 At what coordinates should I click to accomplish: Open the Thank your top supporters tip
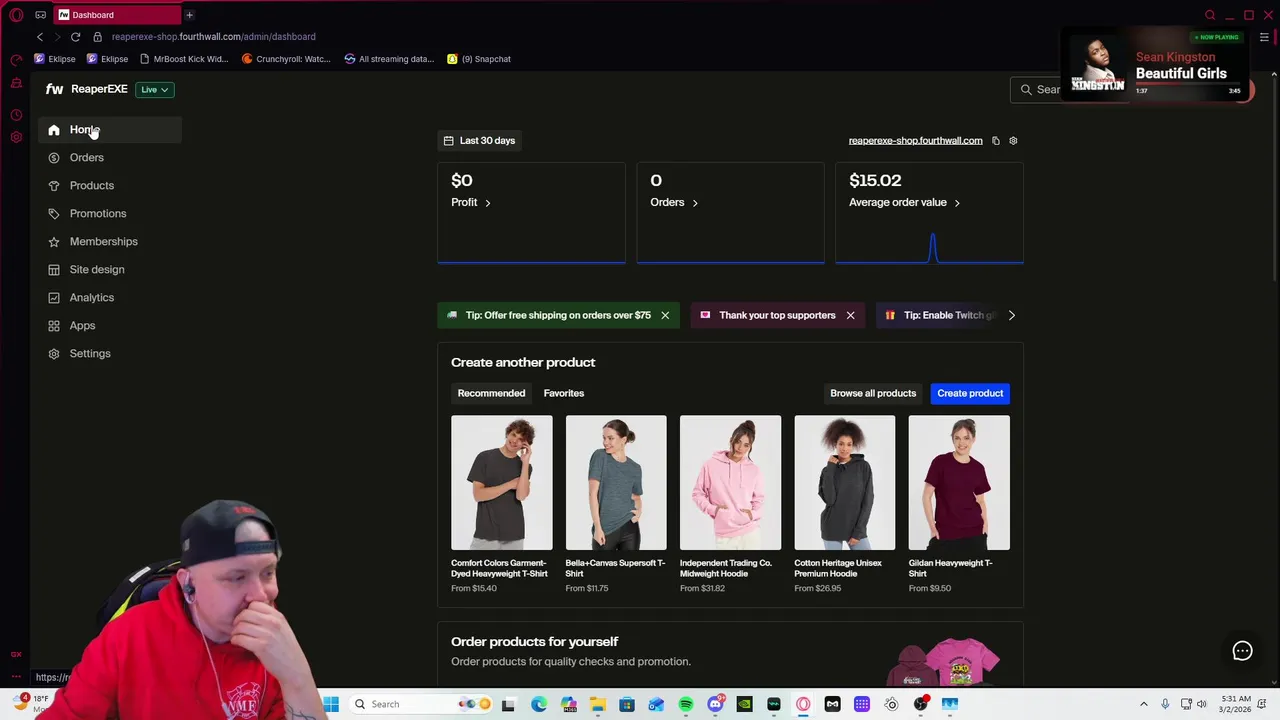point(777,315)
